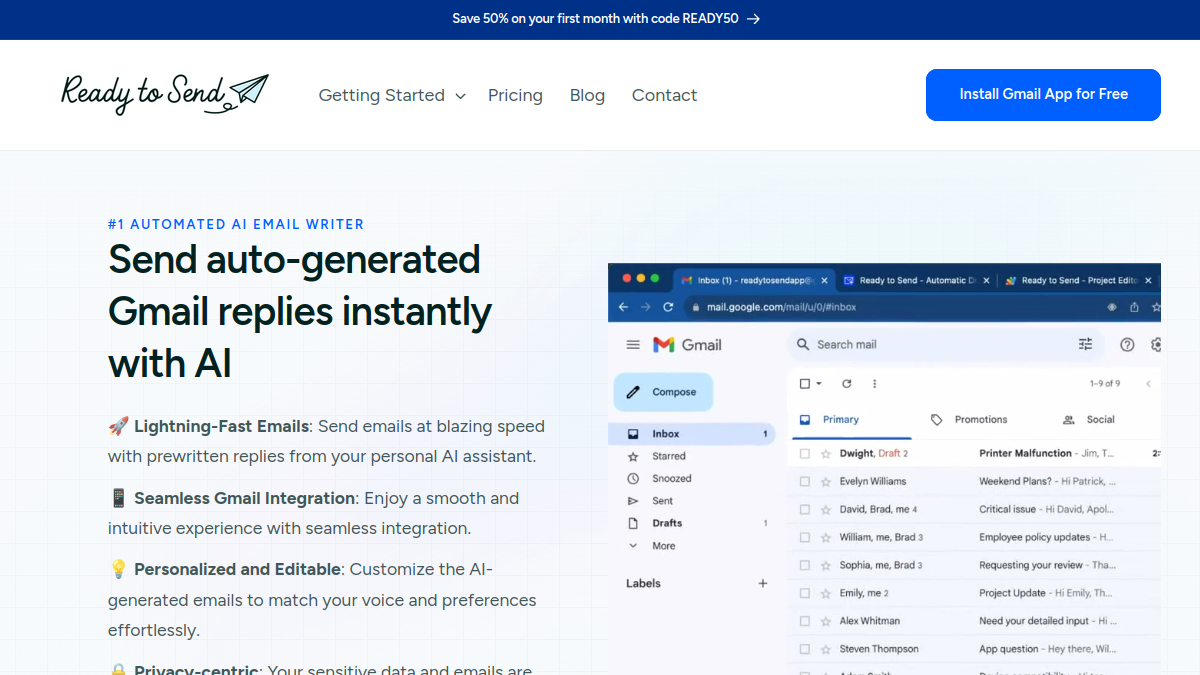Screen dimensions: 1200x675
Task: Click Install Gmail App for Free button
Action: click(1043, 94)
